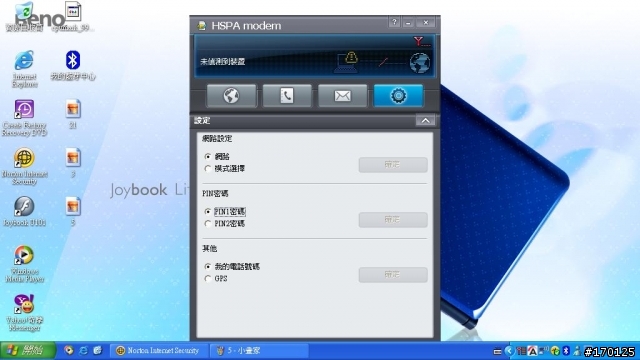This screenshot has width=640, height=360.
Task: Open Internet Explorer desktop icon
Action: coord(24,69)
